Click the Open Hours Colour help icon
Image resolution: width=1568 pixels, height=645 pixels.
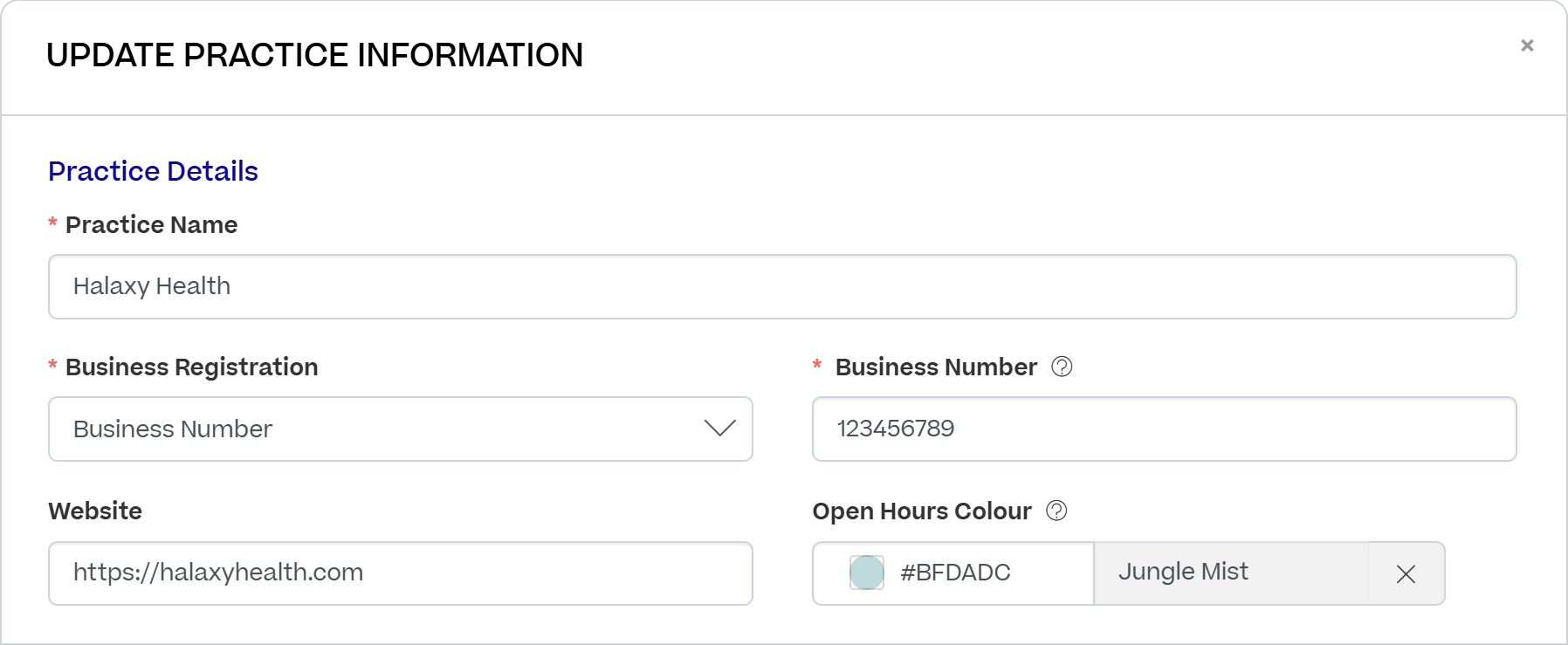point(1056,511)
